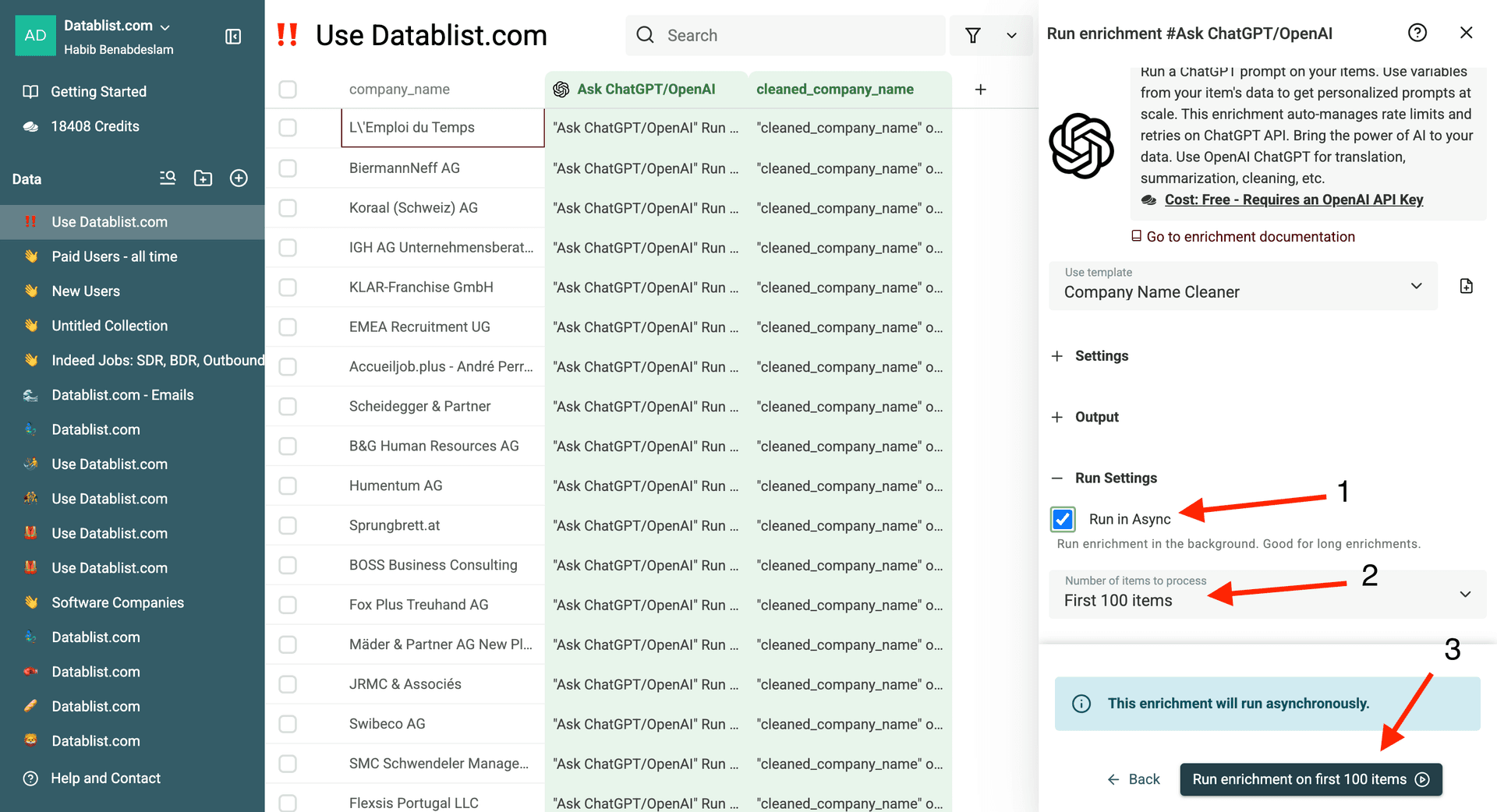
Task: Open Getting Started in sidebar
Action: coord(98,92)
